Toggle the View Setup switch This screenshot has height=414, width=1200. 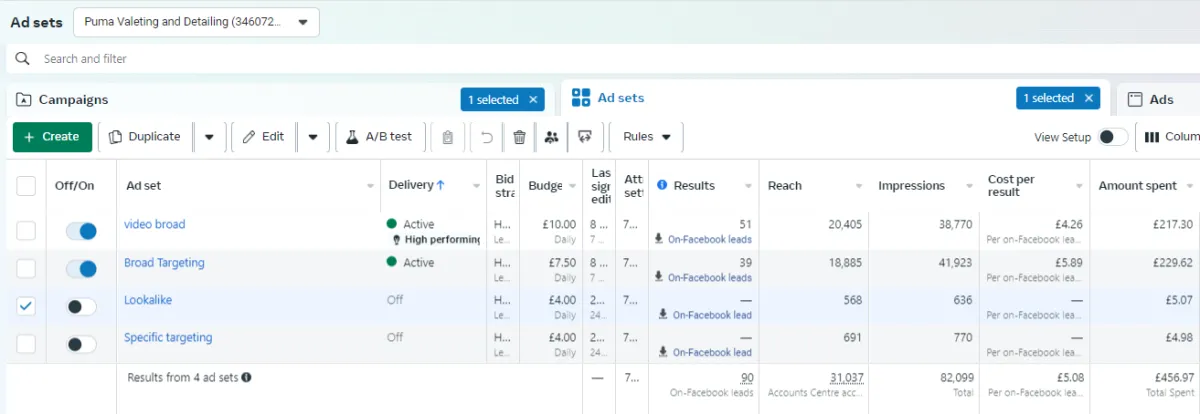[x=1112, y=137]
